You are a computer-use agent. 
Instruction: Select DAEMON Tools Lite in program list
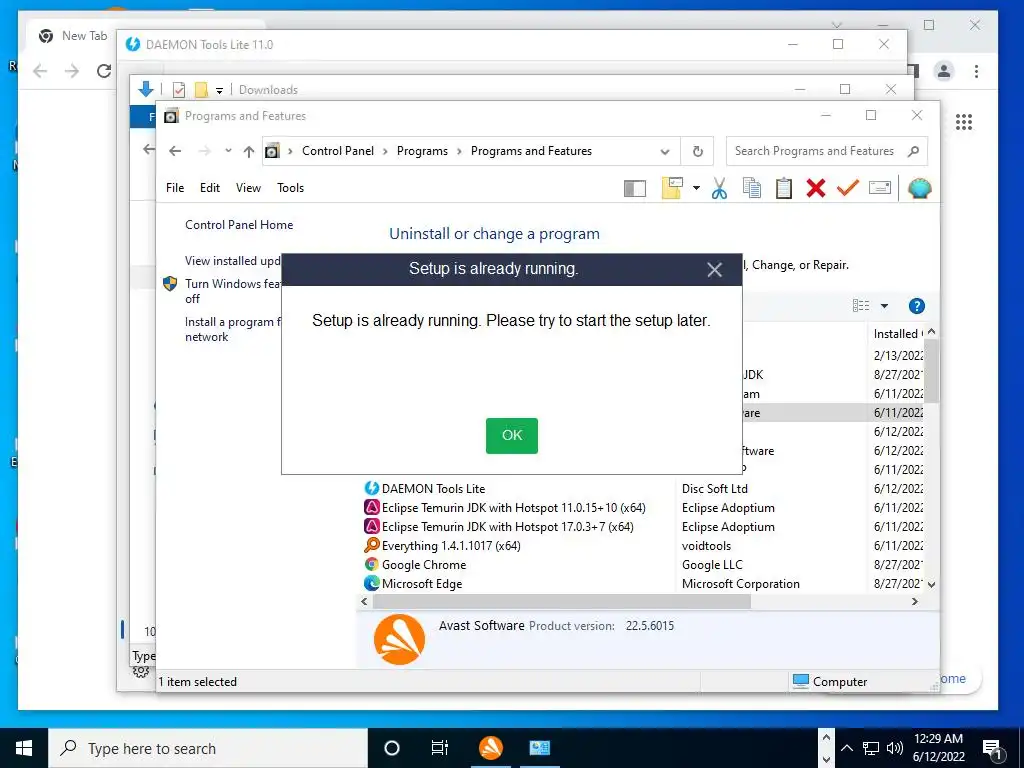pyautogui.click(x=434, y=488)
